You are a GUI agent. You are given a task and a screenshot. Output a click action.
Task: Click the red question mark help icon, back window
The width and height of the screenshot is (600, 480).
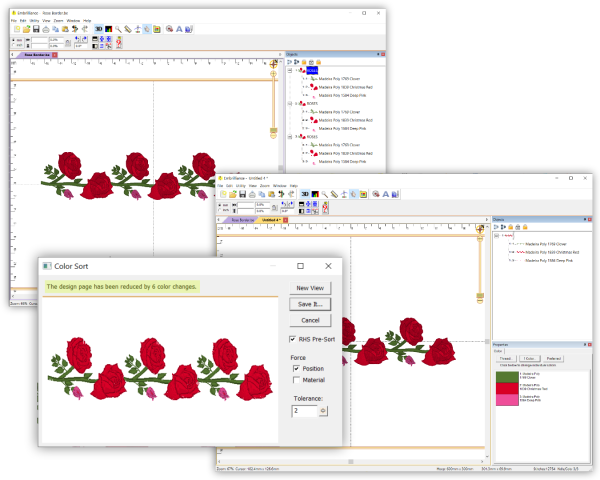(119, 42)
